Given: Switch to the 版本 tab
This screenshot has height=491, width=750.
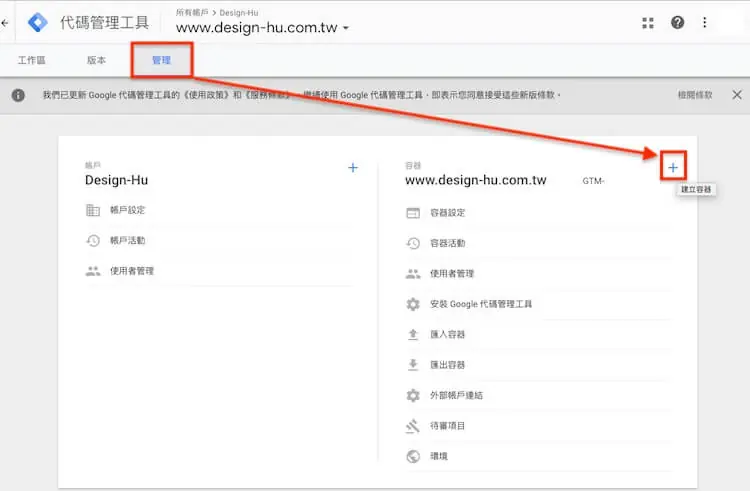Looking at the screenshot, I should click(x=96, y=60).
